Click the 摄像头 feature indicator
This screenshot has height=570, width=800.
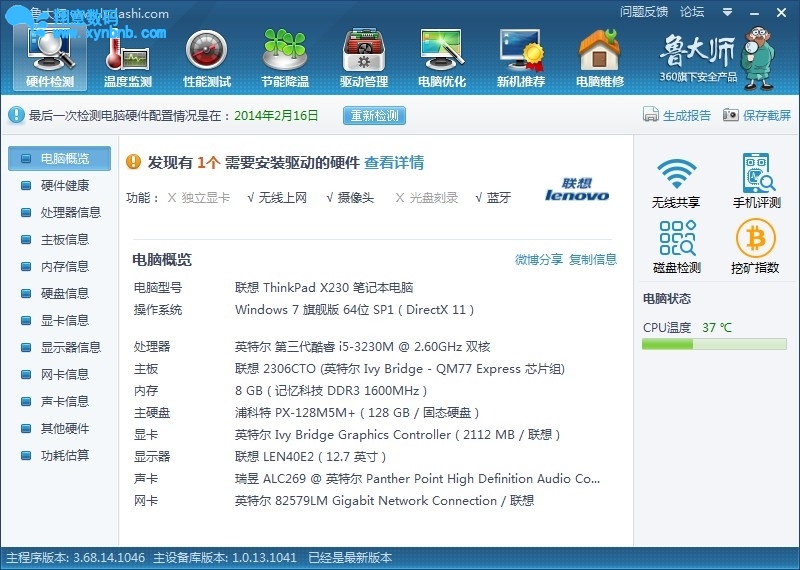(350, 197)
